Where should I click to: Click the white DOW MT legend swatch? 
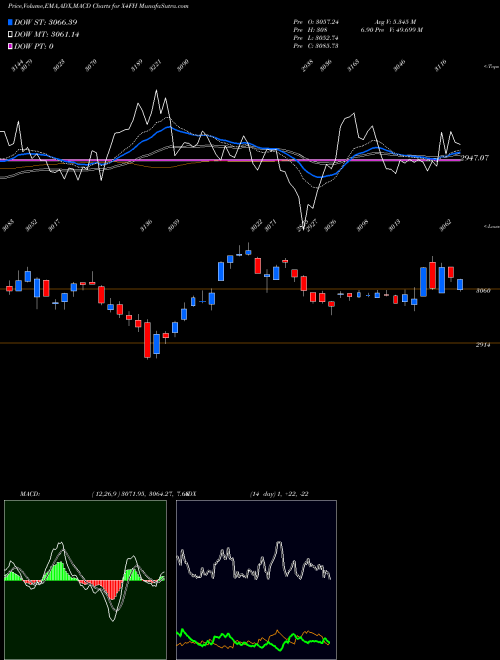coord(10,34)
